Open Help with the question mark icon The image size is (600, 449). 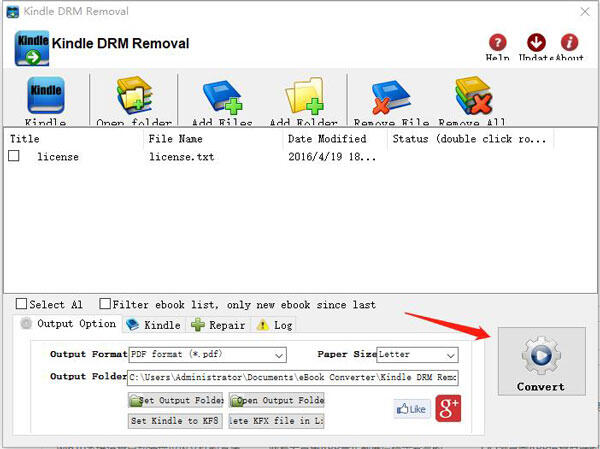tap(497, 42)
